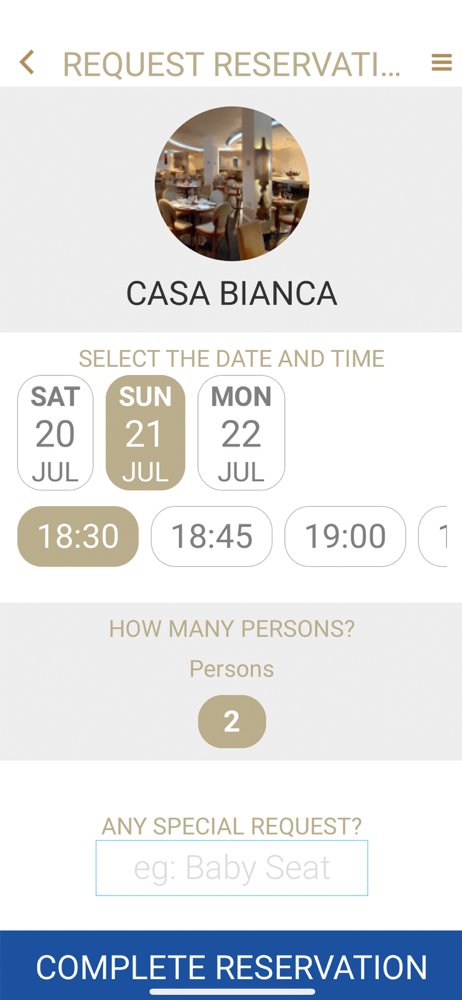Choose the 19:00 time slot
462x1000 pixels.
(345, 536)
